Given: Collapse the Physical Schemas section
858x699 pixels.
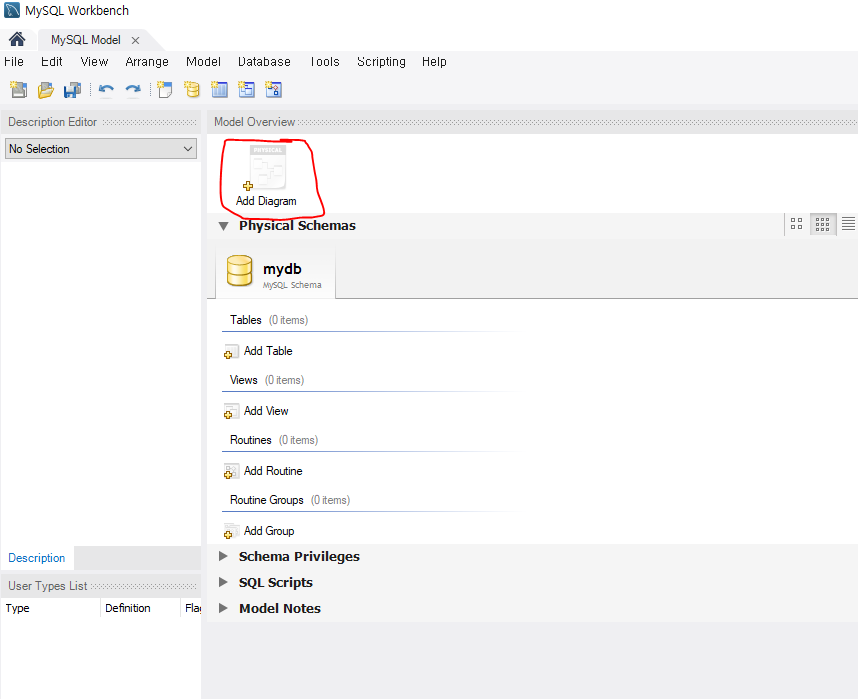Looking at the screenshot, I should [223, 226].
